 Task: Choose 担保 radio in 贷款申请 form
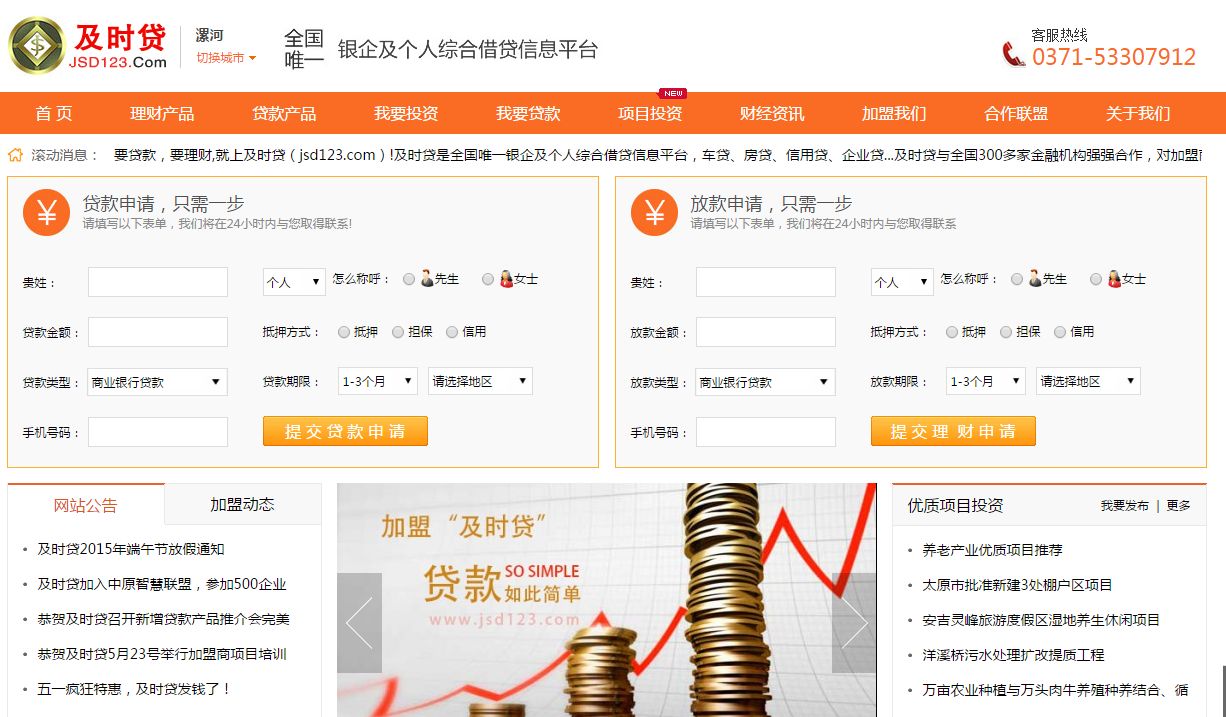tap(398, 332)
